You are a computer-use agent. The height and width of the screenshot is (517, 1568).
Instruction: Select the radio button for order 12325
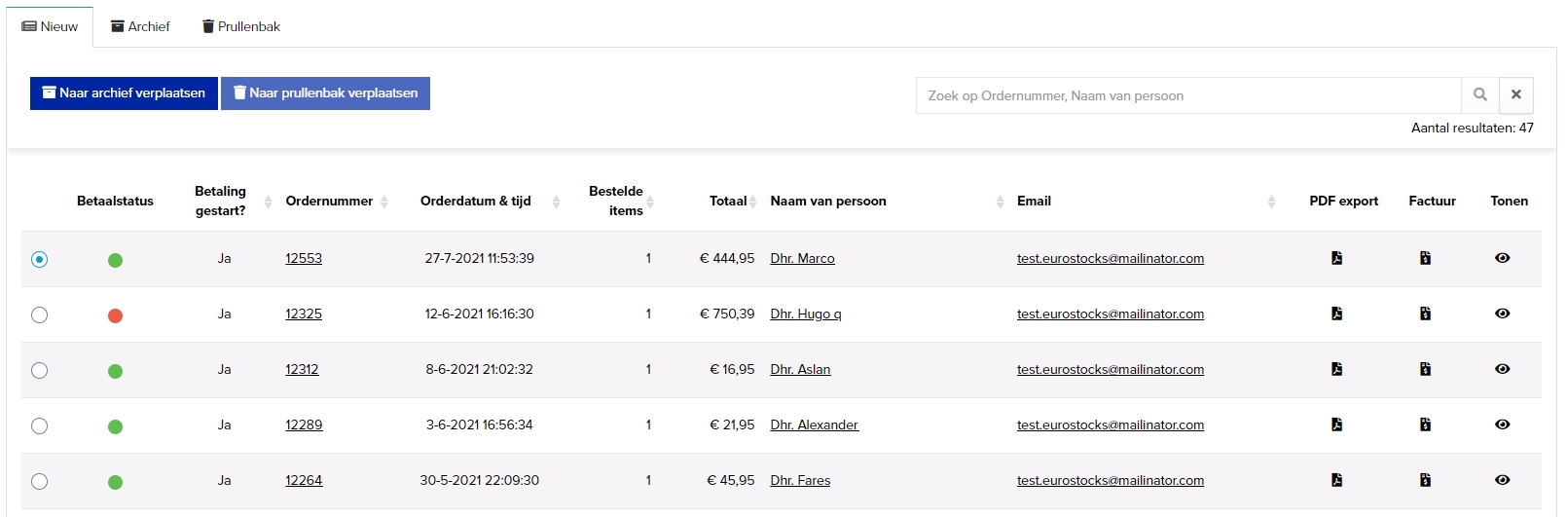[x=39, y=314]
